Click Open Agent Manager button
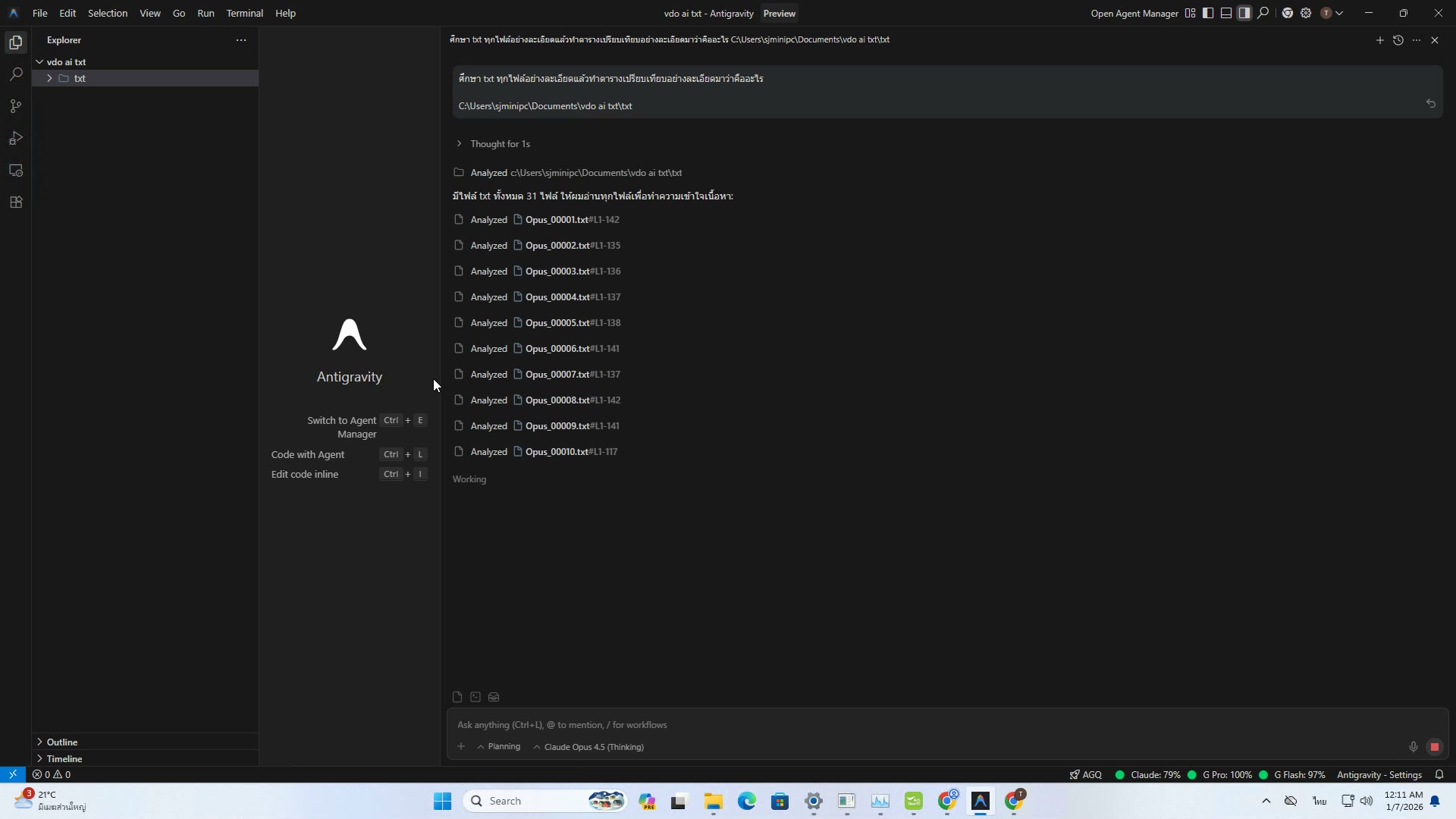The width and height of the screenshot is (1456, 819). [1134, 13]
